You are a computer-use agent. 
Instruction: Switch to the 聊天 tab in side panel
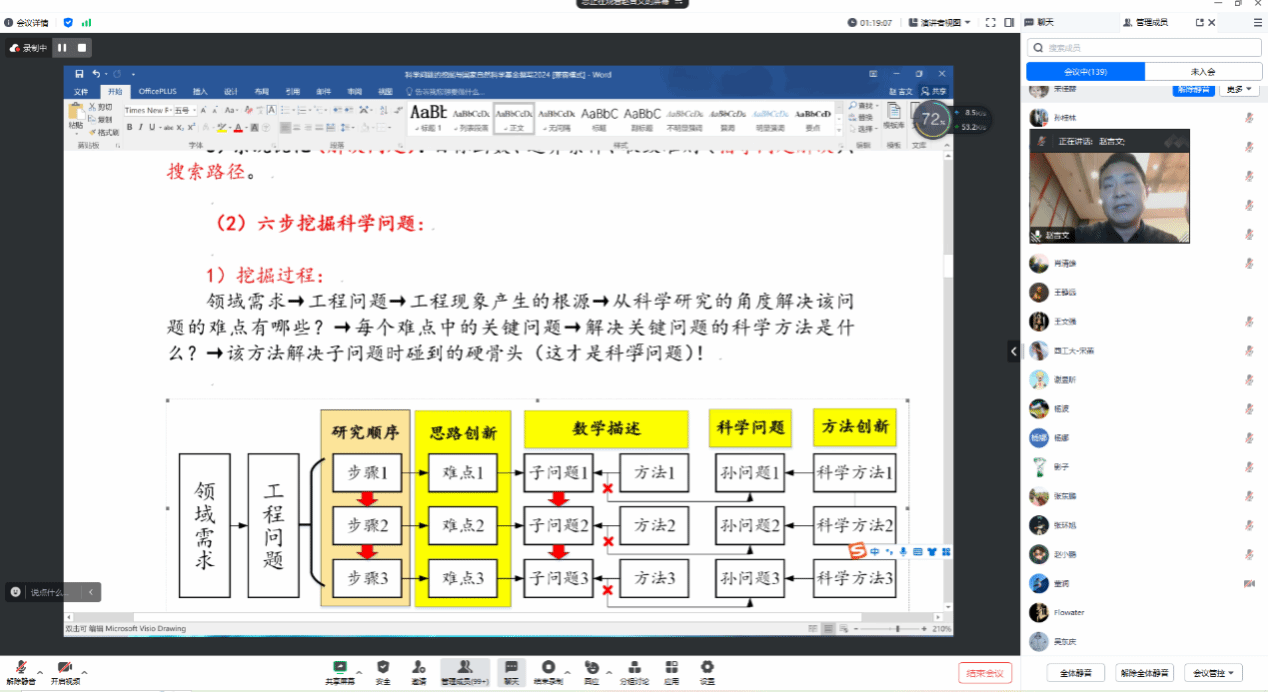click(1046, 22)
